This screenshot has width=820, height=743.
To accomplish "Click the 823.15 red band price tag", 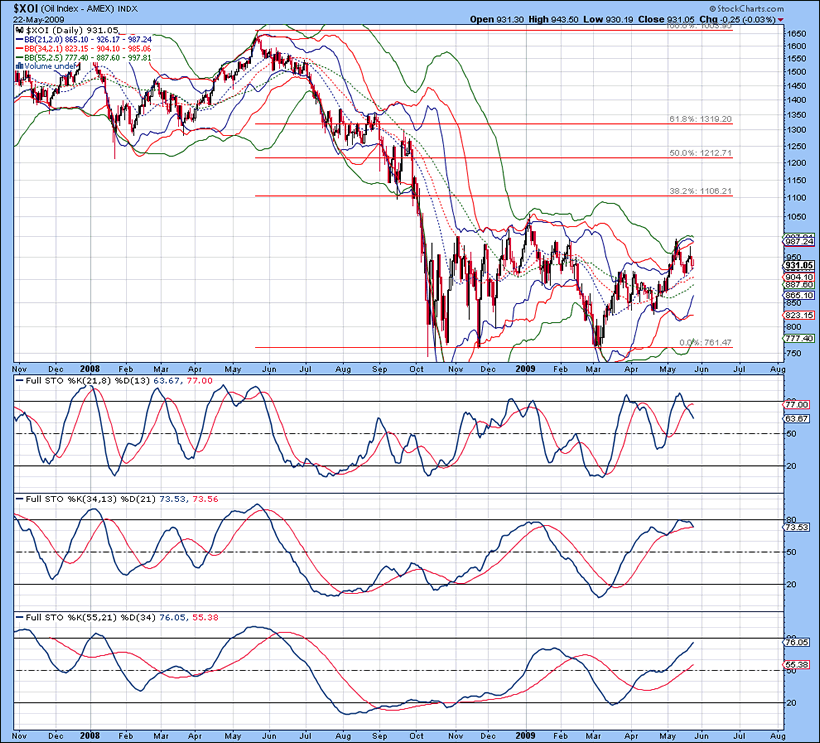I will tap(798, 315).
